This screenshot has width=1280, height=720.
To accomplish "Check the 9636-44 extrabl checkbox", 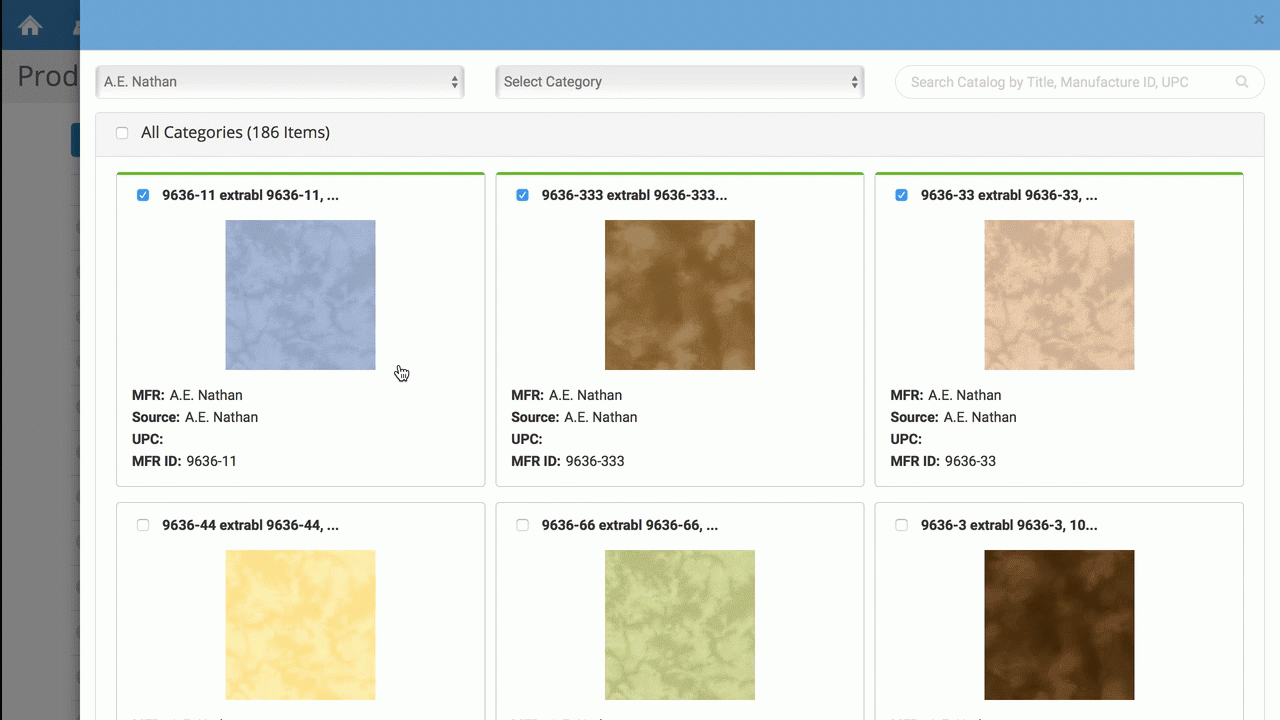I will pos(143,525).
